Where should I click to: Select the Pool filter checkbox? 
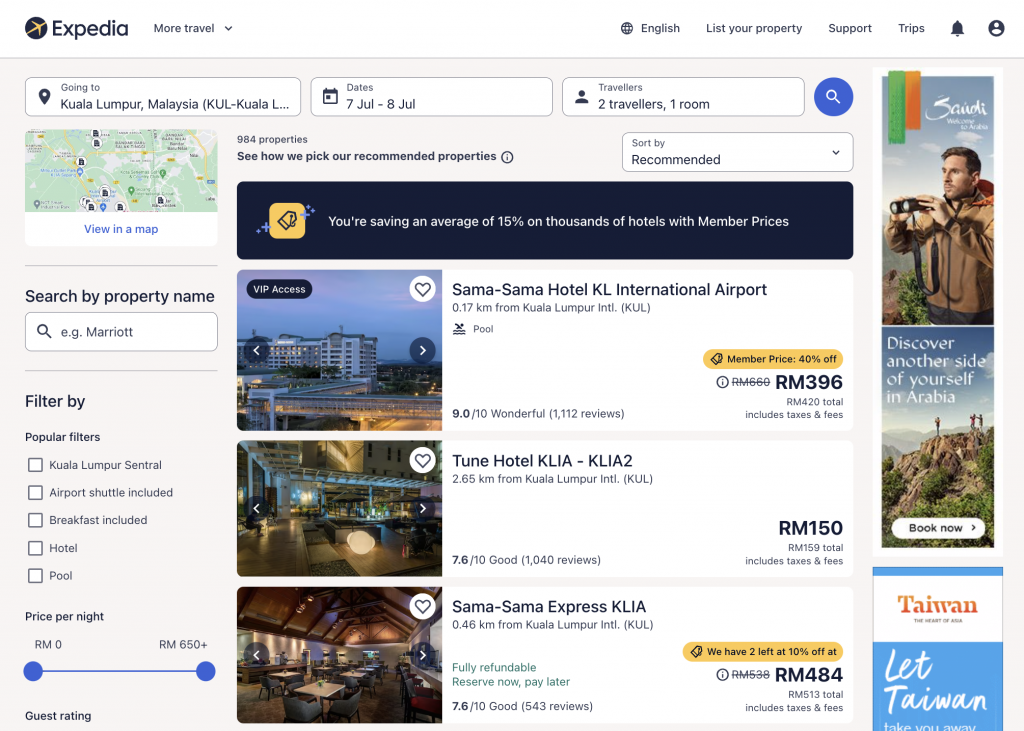[35, 576]
